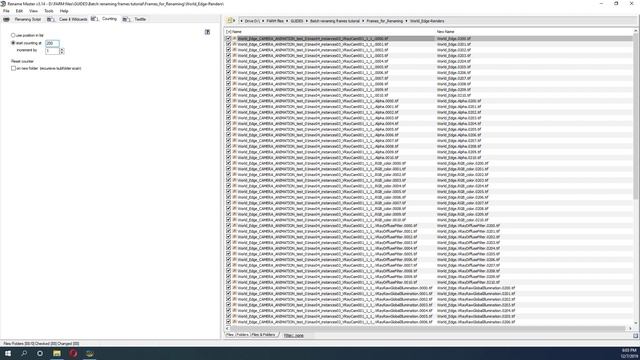The width and height of the screenshot is (640, 360).
Task: Switch to the Case & Wildcards tab
Action: coord(73,19)
